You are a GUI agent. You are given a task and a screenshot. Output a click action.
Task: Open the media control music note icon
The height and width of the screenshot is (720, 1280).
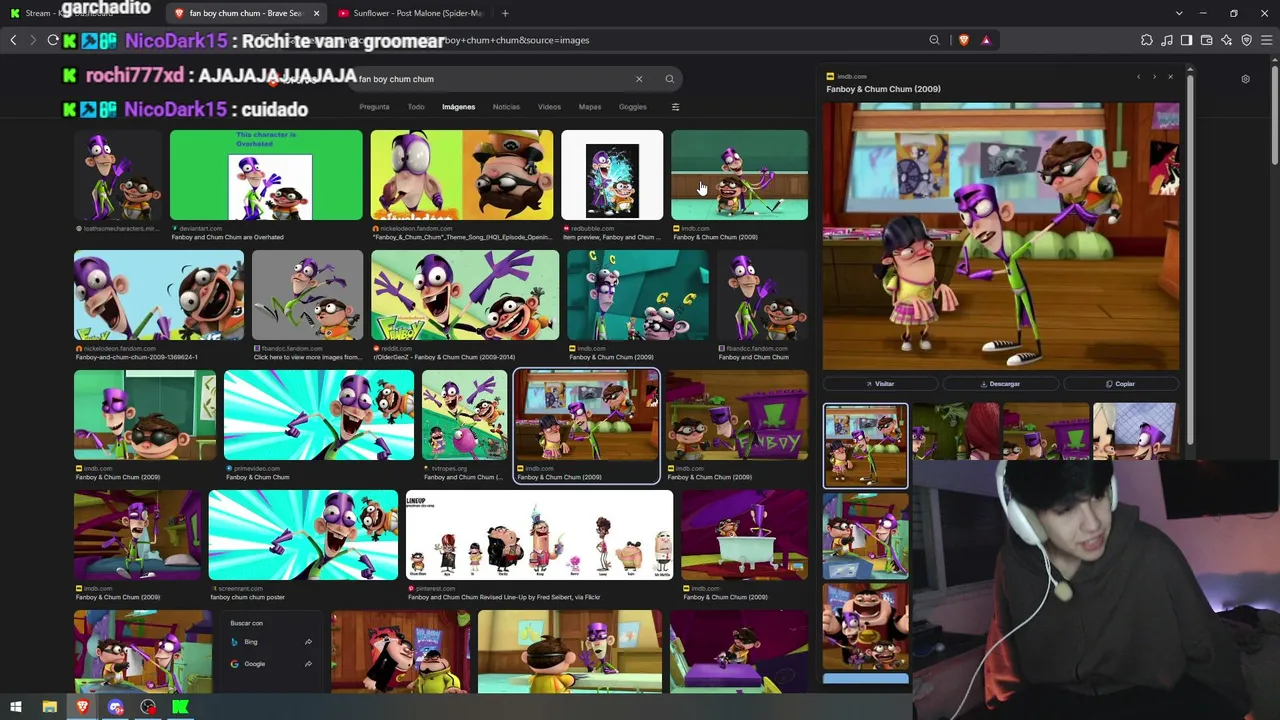[1167, 40]
